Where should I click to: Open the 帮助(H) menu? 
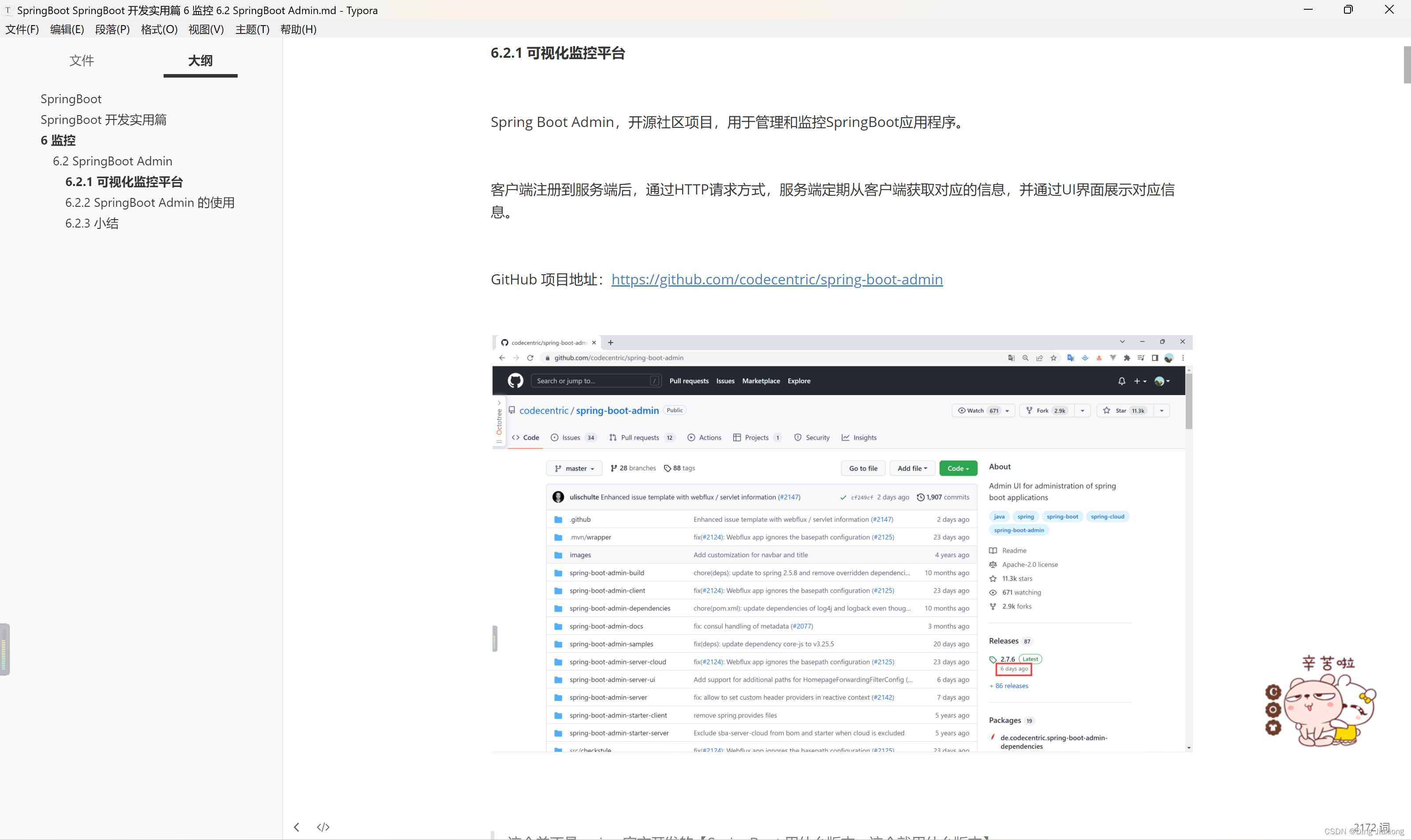click(298, 30)
